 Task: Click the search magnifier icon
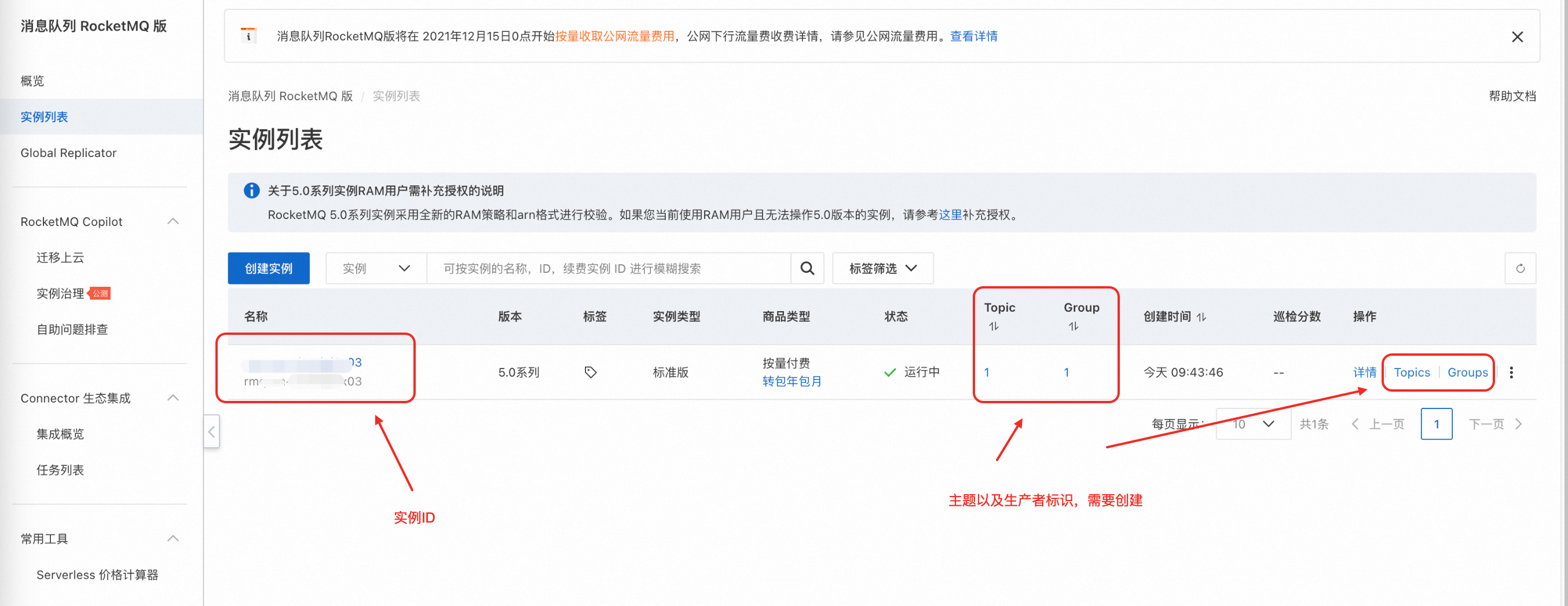click(807, 269)
